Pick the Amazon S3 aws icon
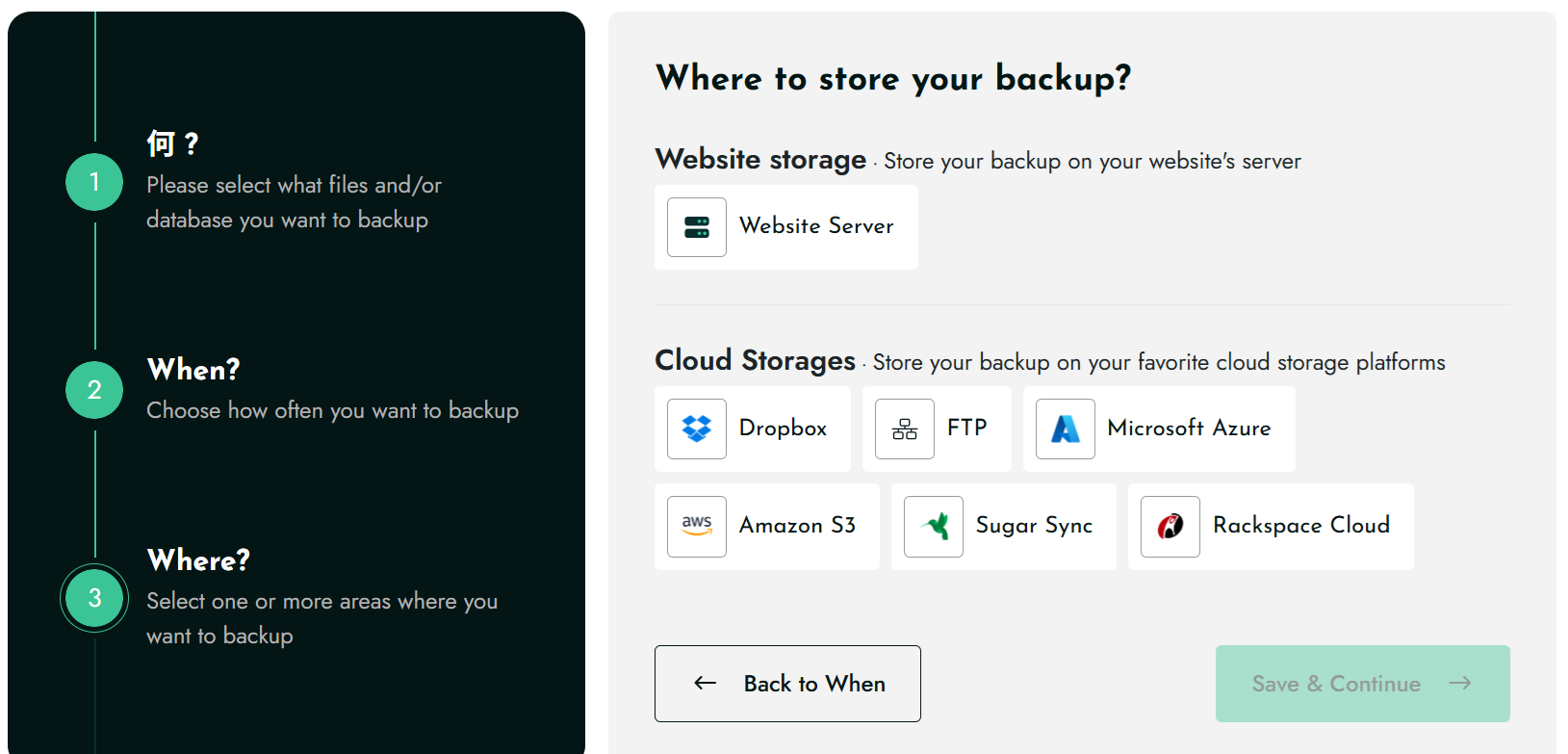 [x=696, y=526]
